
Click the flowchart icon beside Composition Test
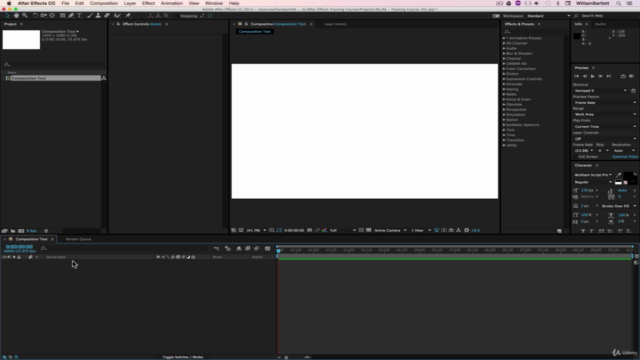(x=104, y=78)
